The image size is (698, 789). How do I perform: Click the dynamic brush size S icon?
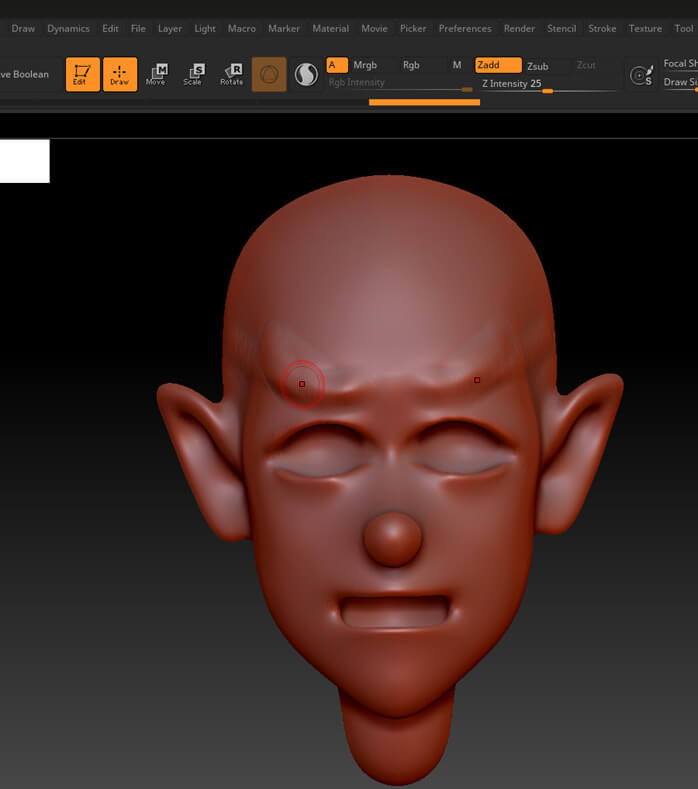point(642,75)
